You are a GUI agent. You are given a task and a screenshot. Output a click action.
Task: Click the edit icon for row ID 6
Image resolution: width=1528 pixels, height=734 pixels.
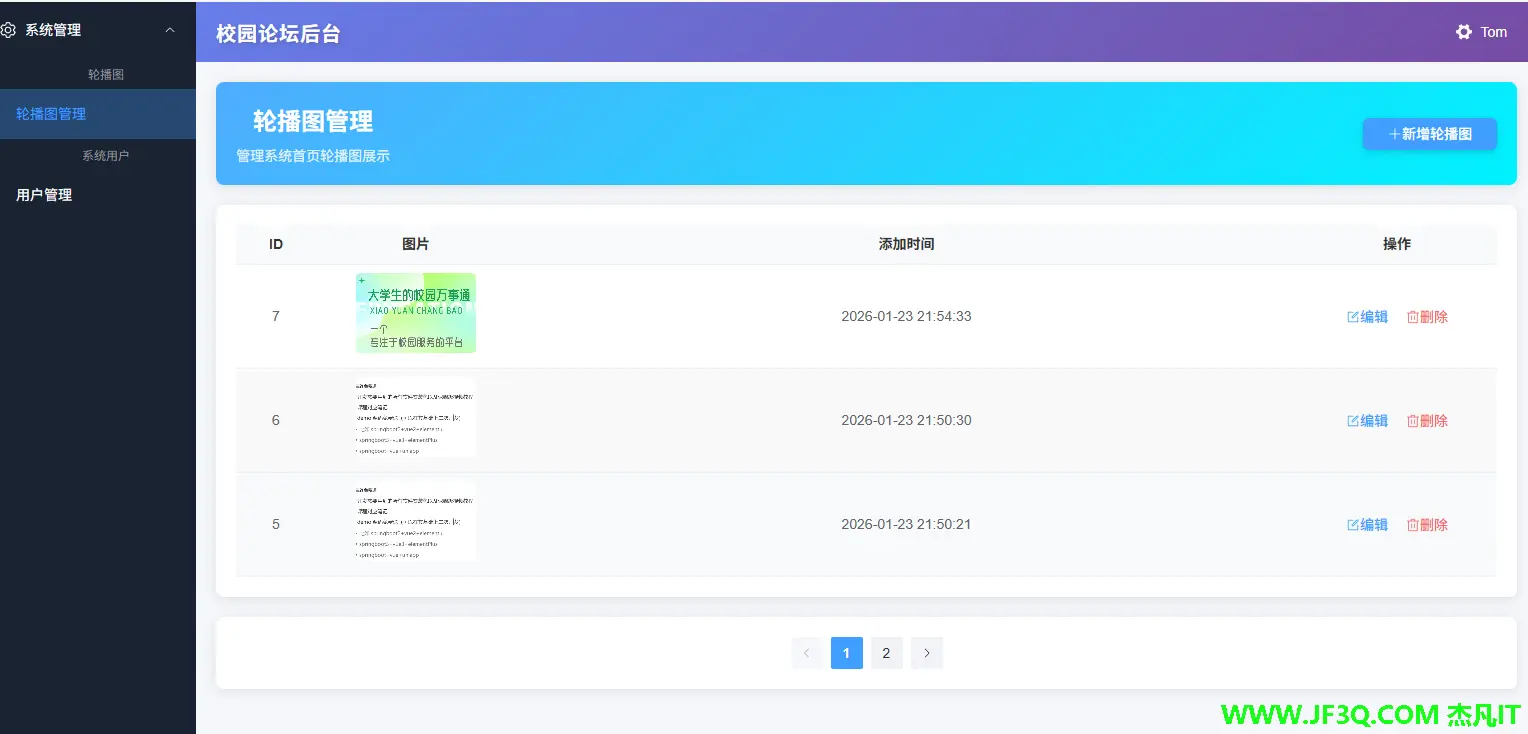coord(1353,421)
